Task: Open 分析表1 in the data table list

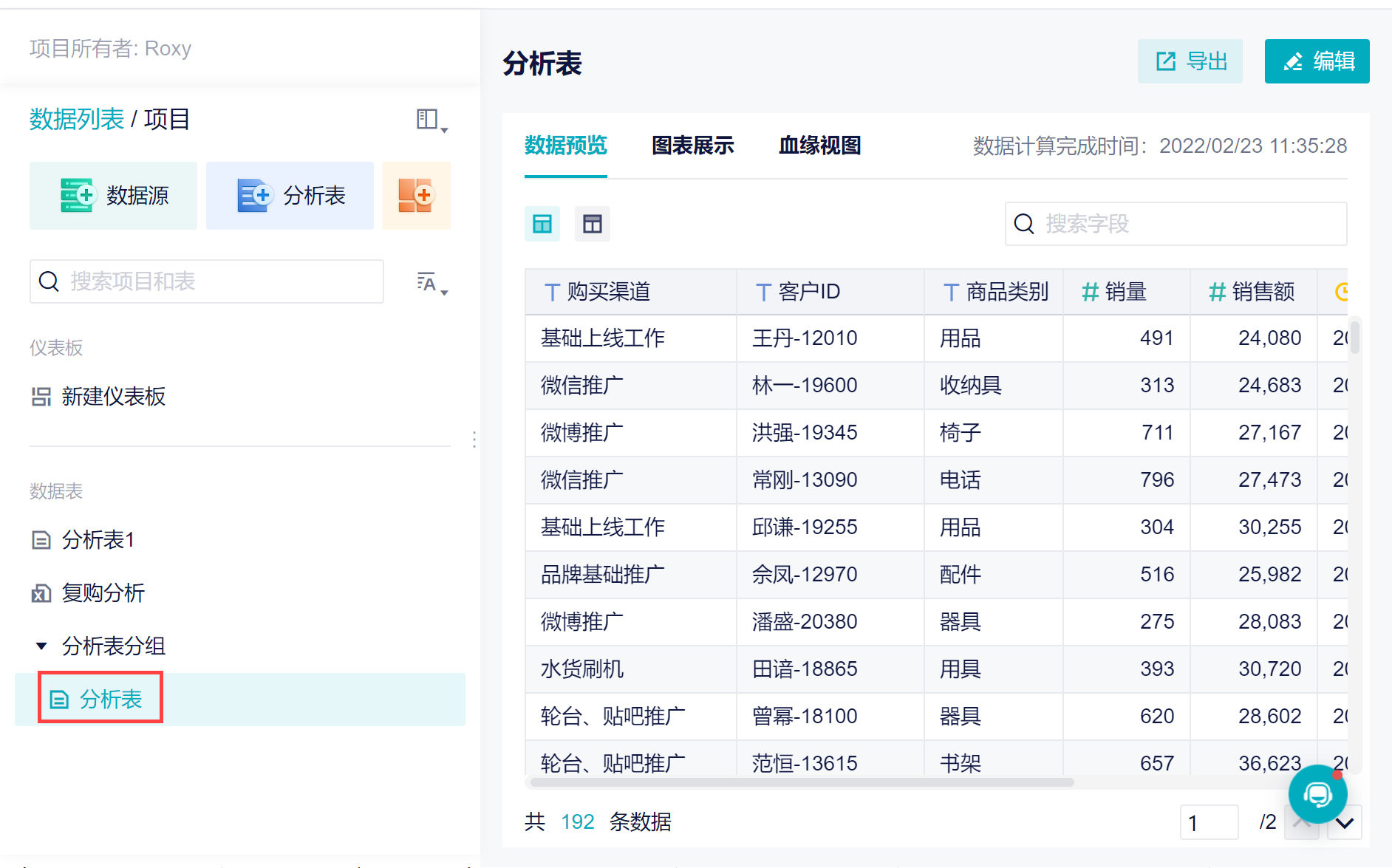Action: (98, 540)
